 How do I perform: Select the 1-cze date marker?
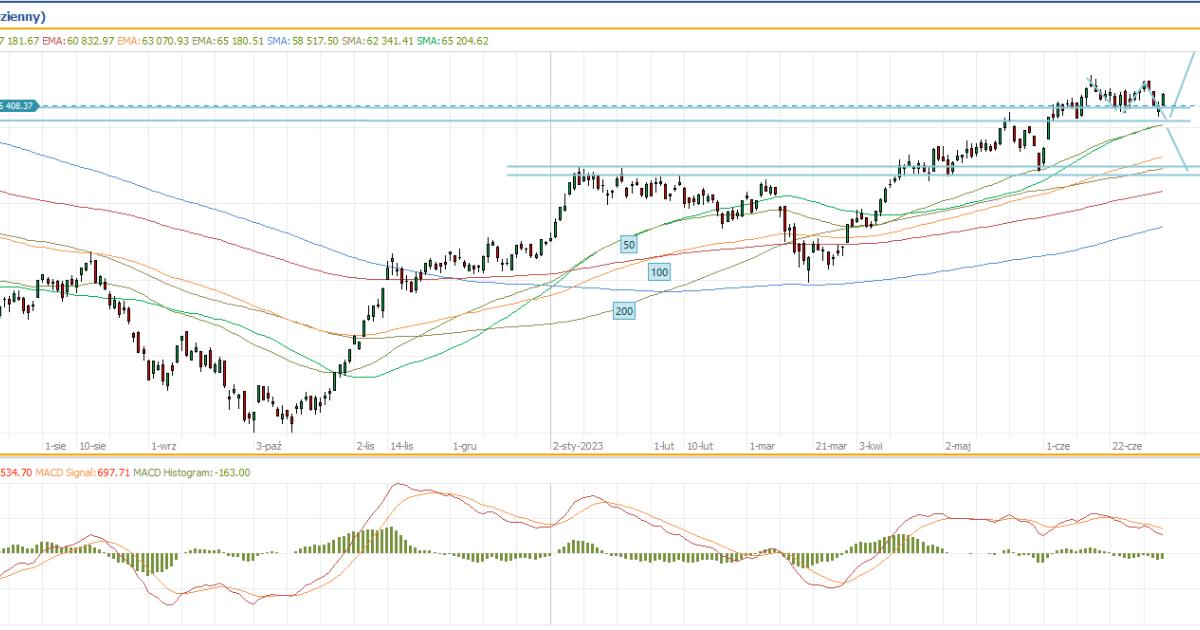[1060, 447]
